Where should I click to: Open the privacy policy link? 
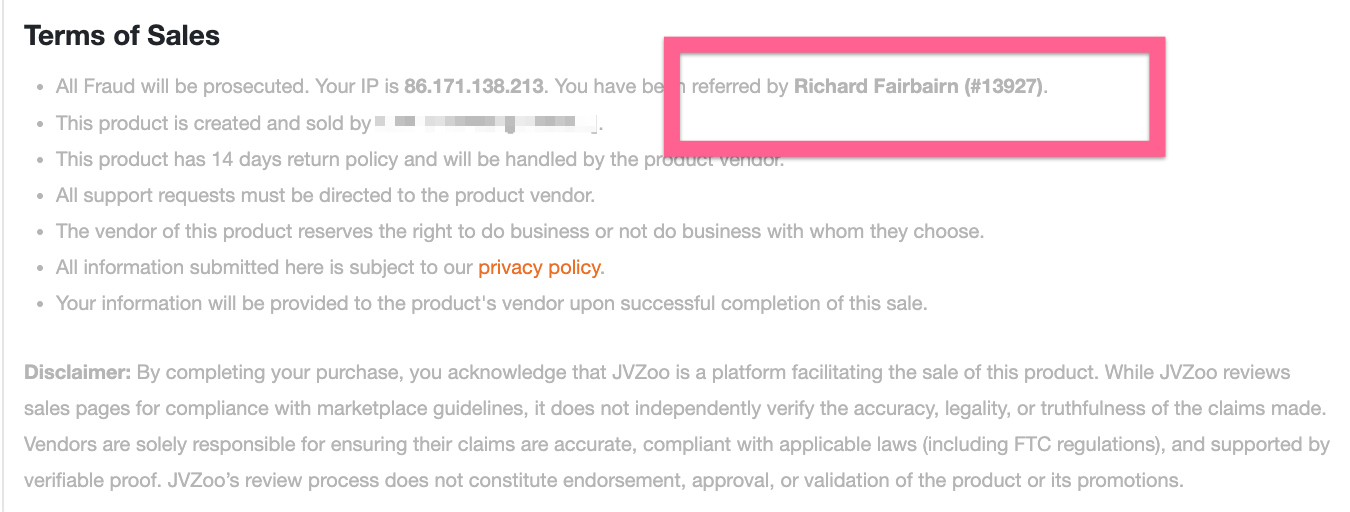(x=540, y=267)
